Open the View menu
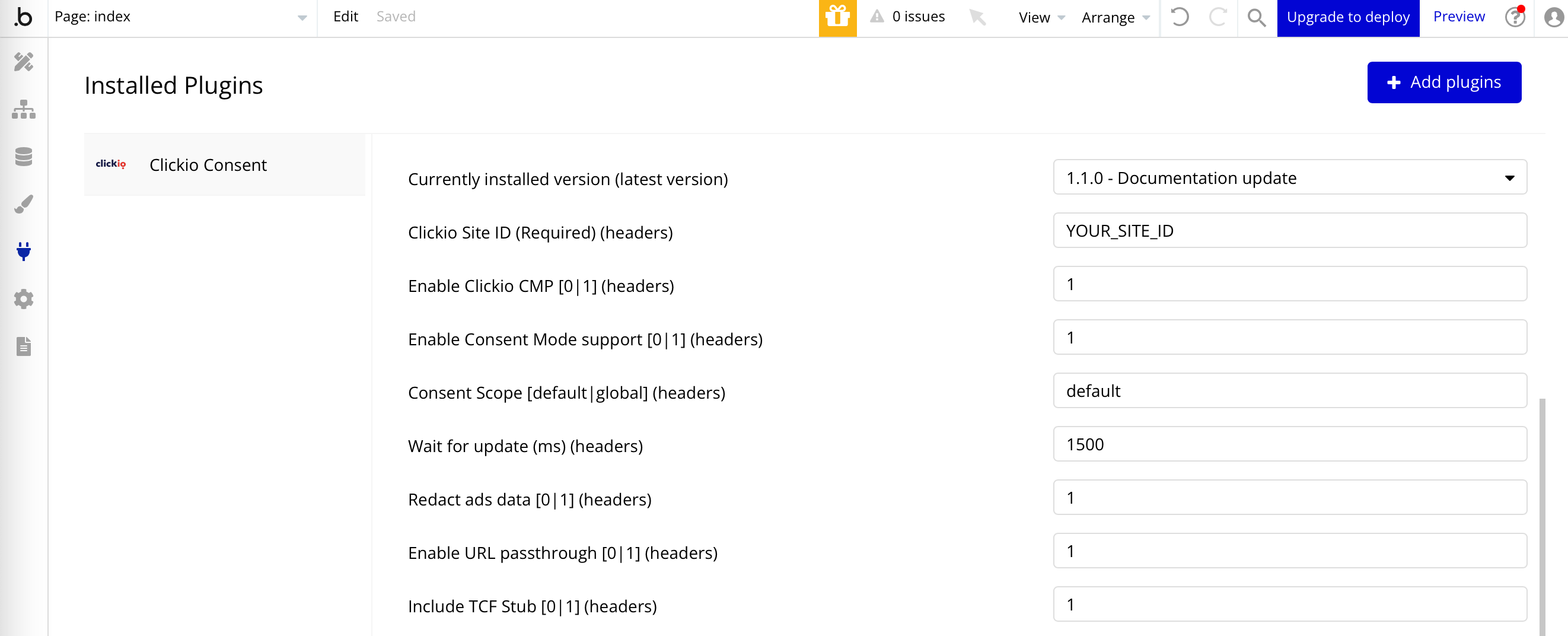 1041,17
